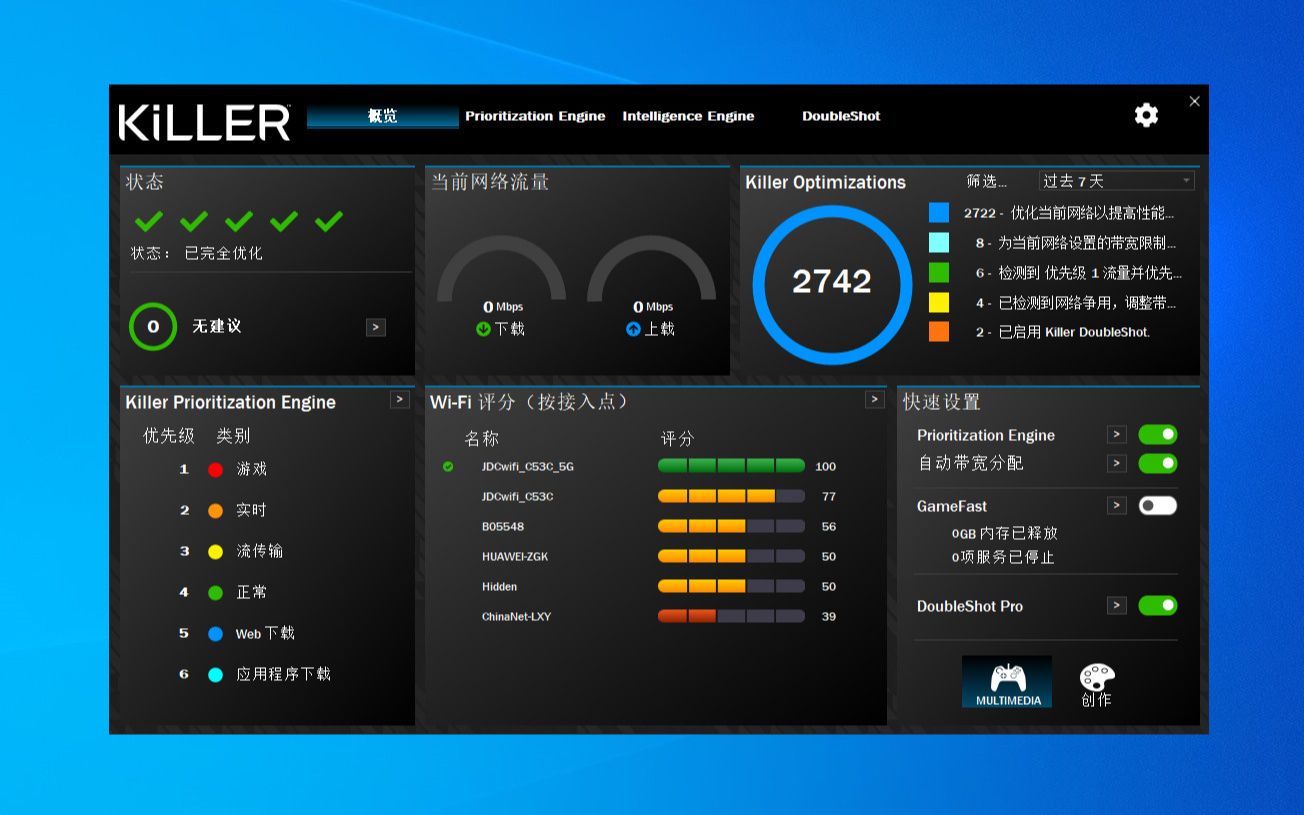The width and height of the screenshot is (1304, 815).
Task: Click the 已启用 Killer DoubleShot legend entry
Action: pos(1063,333)
